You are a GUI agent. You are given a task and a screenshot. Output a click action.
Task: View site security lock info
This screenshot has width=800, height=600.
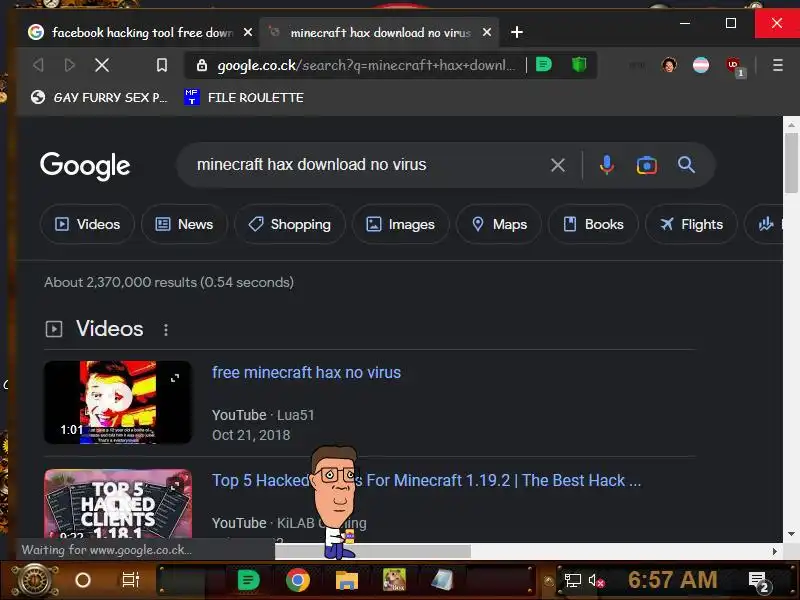coord(202,65)
